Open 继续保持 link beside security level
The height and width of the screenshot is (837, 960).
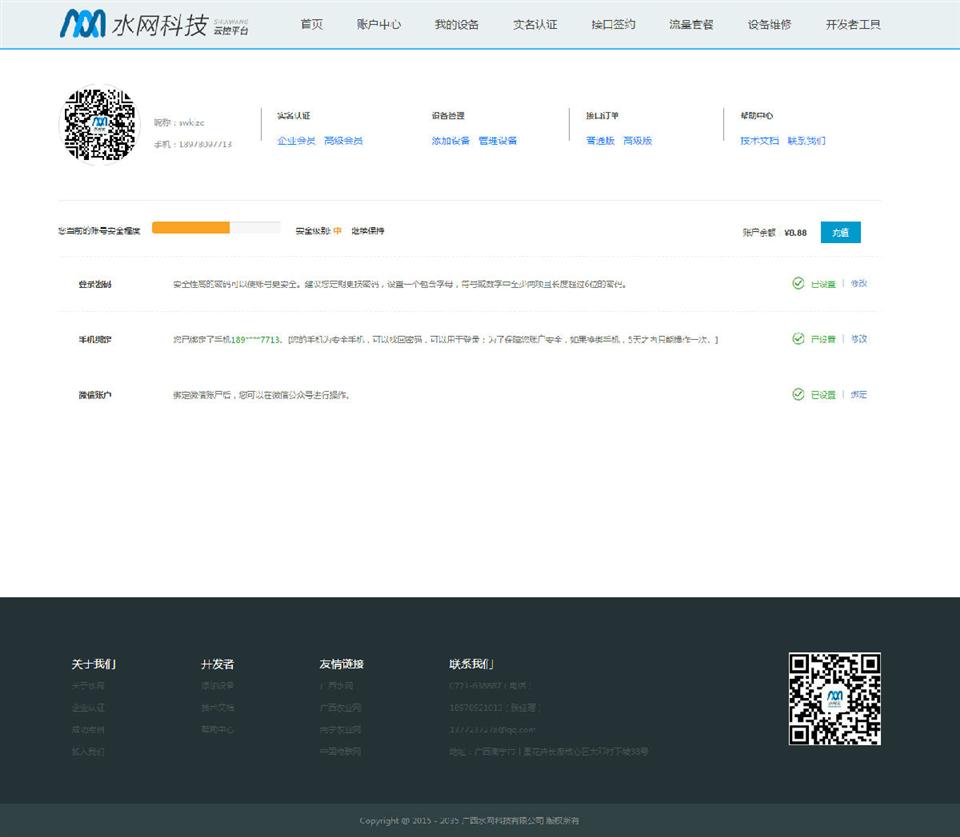point(367,231)
